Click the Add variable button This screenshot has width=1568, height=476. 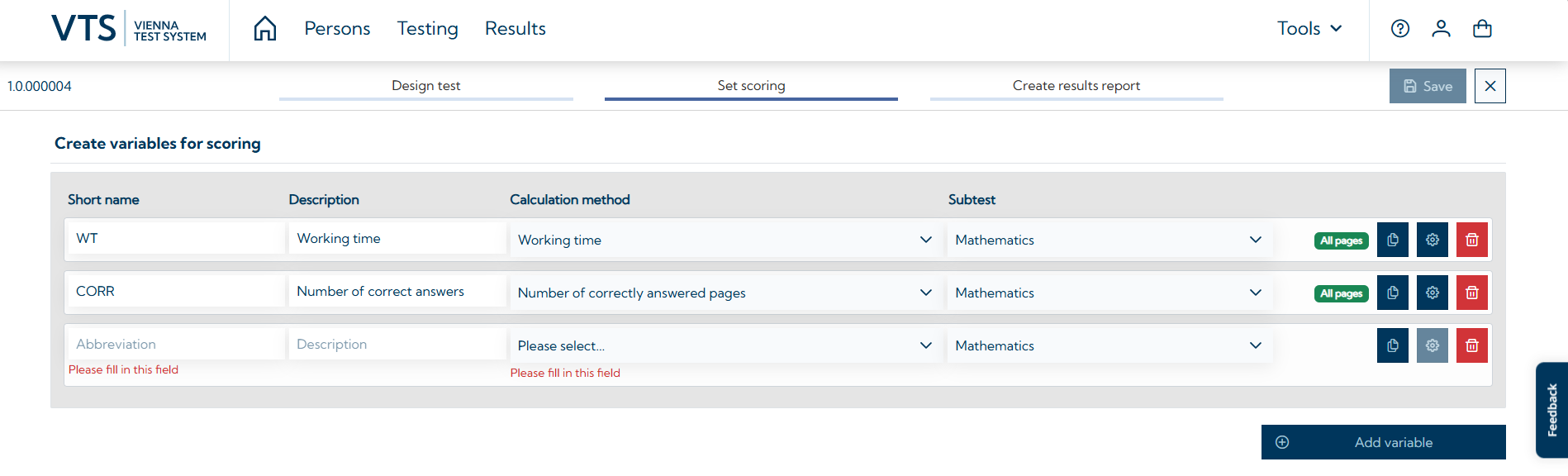1383,442
